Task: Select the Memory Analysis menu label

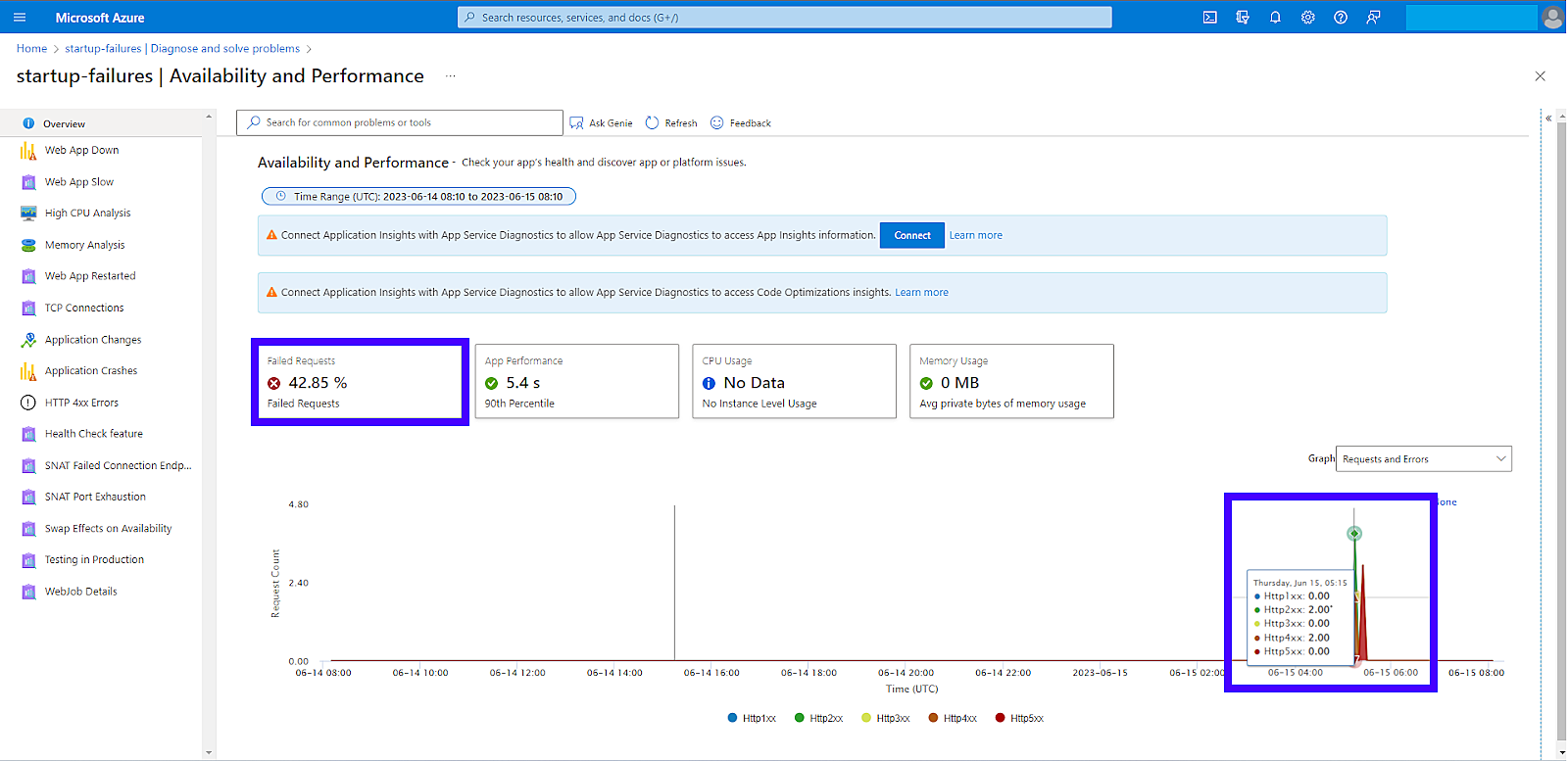Action: pyautogui.click(x=85, y=246)
